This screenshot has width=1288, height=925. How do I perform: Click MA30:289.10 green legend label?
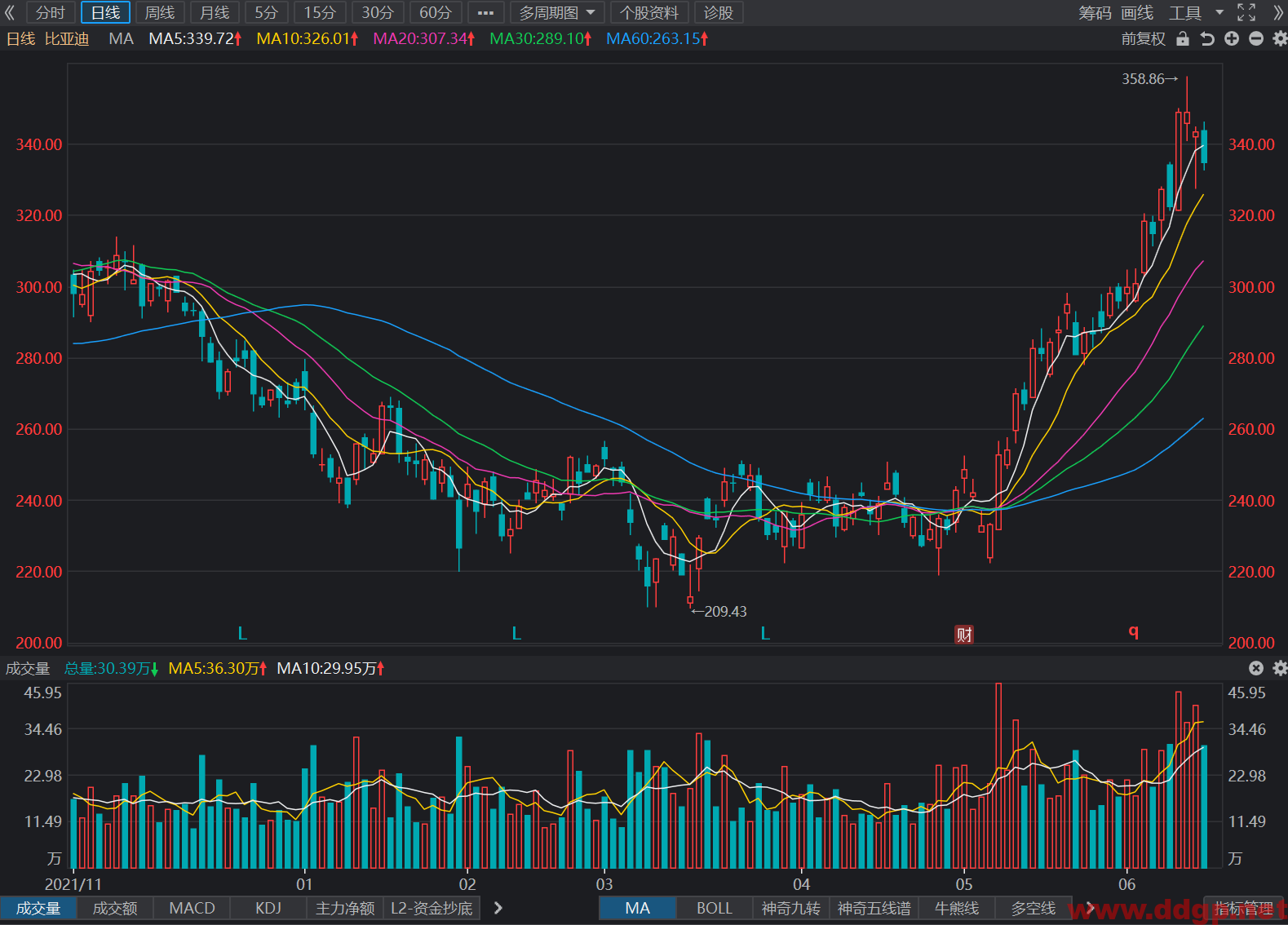pyautogui.click(x=541, y=38)
